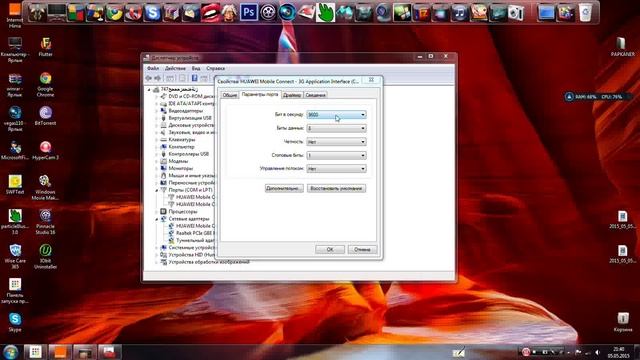640x360 pixels.
Task: Collapse the Порты (COM и LPT) node
Action: point(157,190)
